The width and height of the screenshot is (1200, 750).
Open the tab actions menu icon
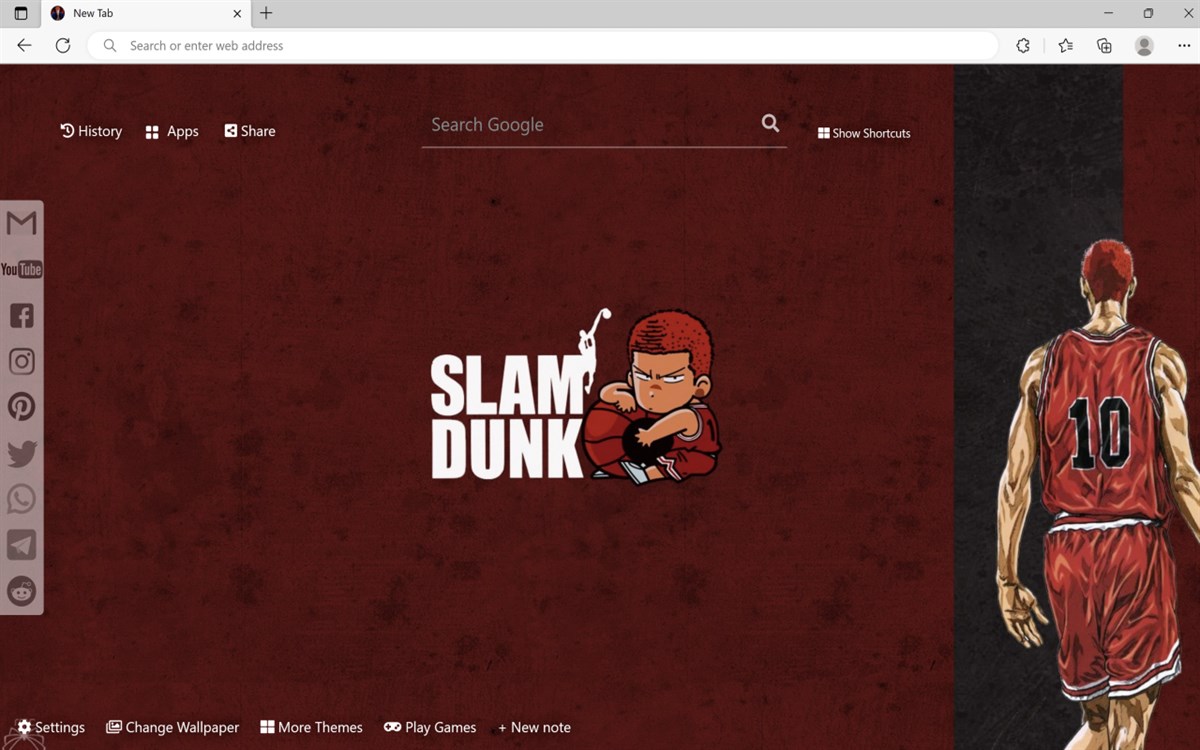click(x=21, y=13)
